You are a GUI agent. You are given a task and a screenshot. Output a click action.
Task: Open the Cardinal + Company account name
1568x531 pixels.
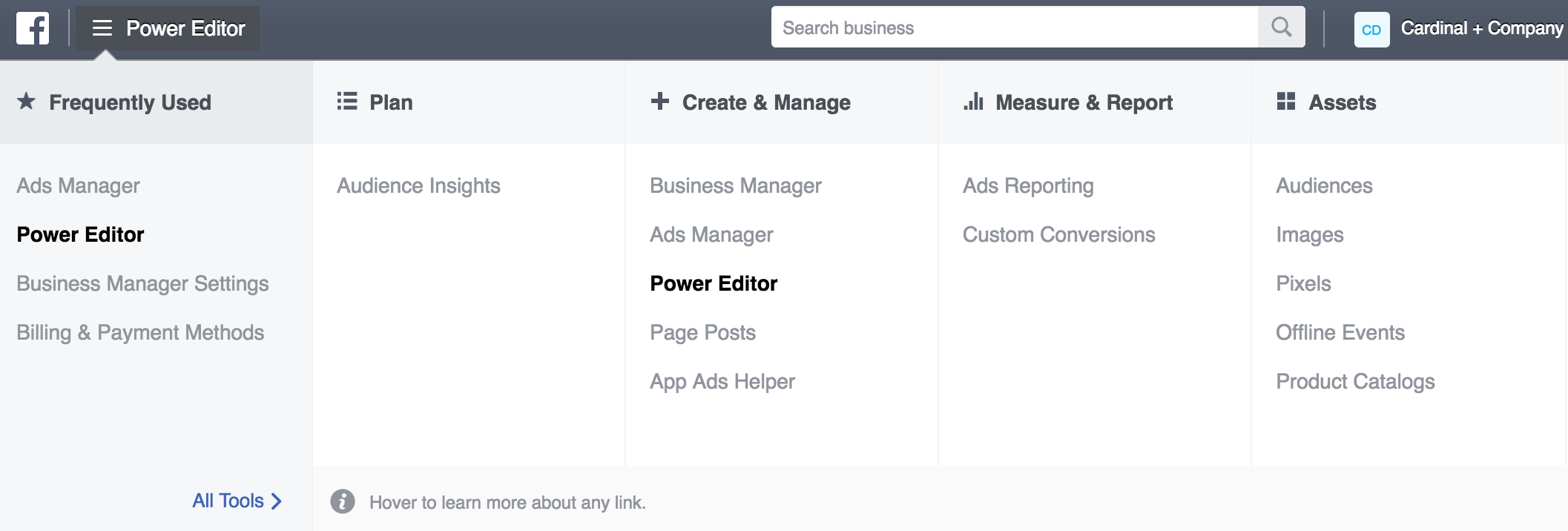pos(1482,28)
